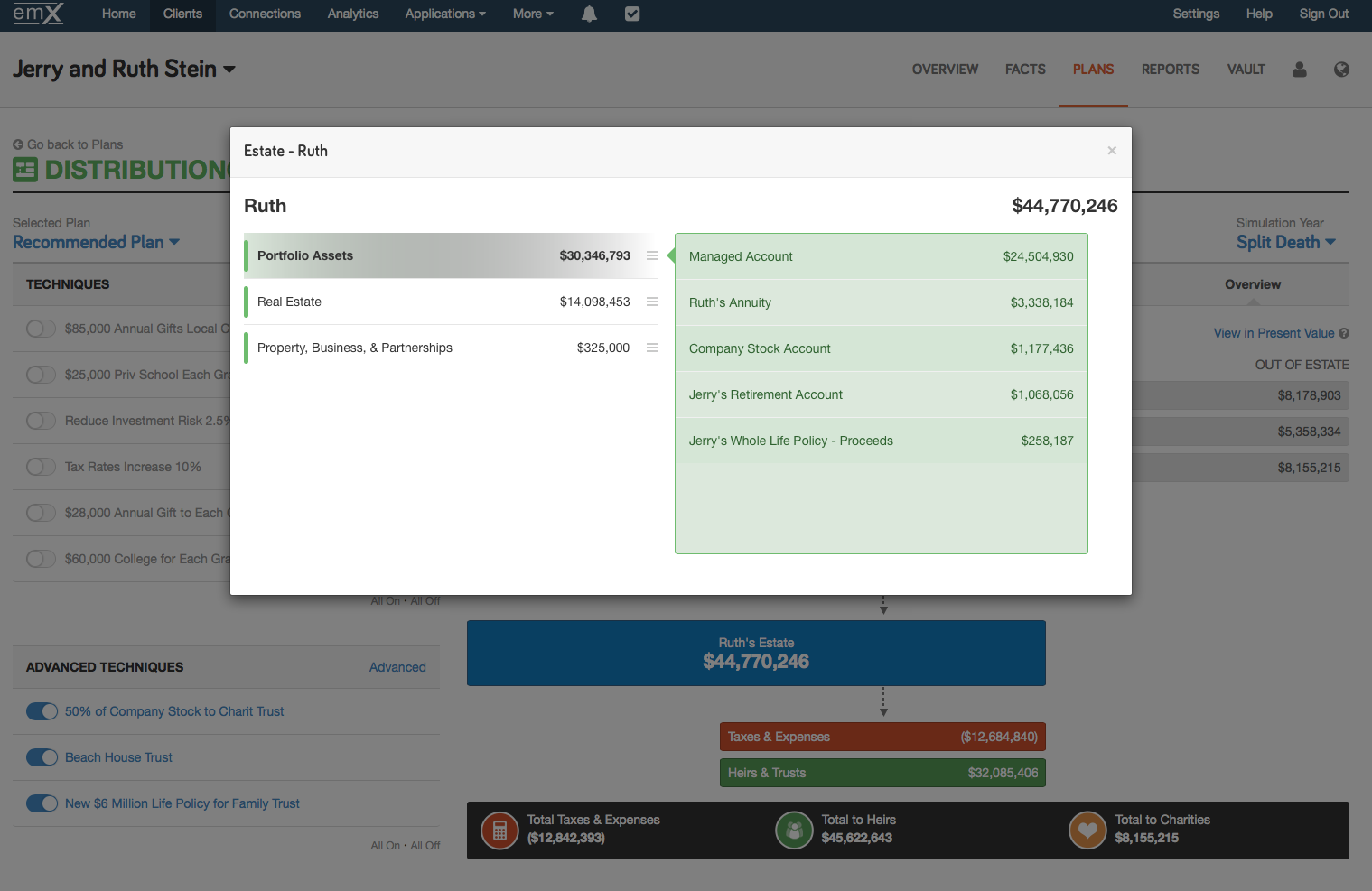The image size is (1372, 891).
Task: Disable 50% of Company Stock toggle
Action: click(x=42, y=711)
